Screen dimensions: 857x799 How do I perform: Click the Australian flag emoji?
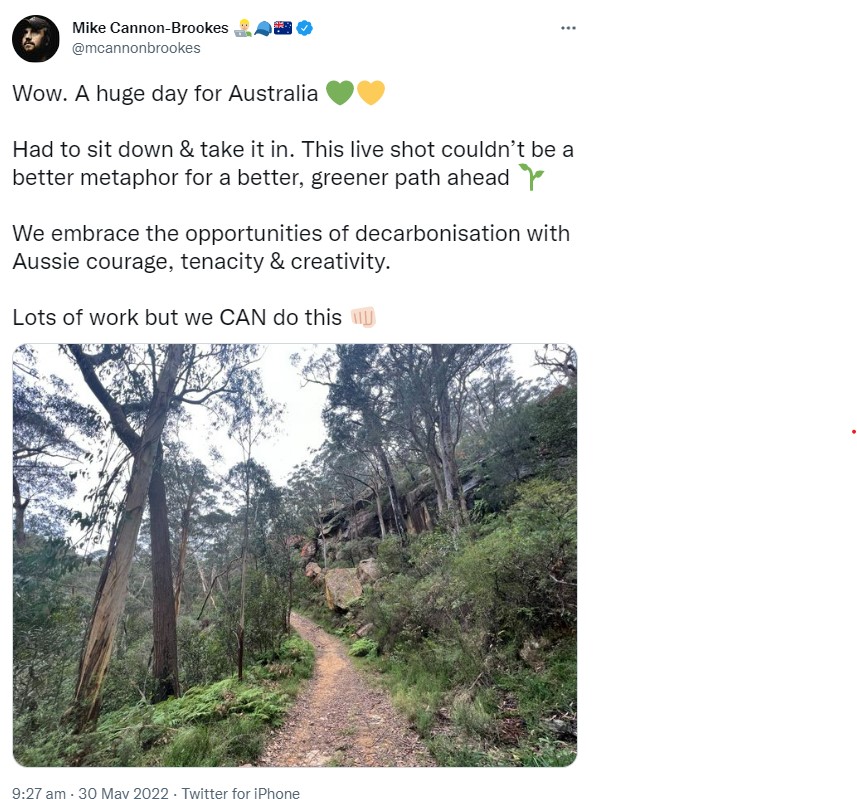click(283, 28)
